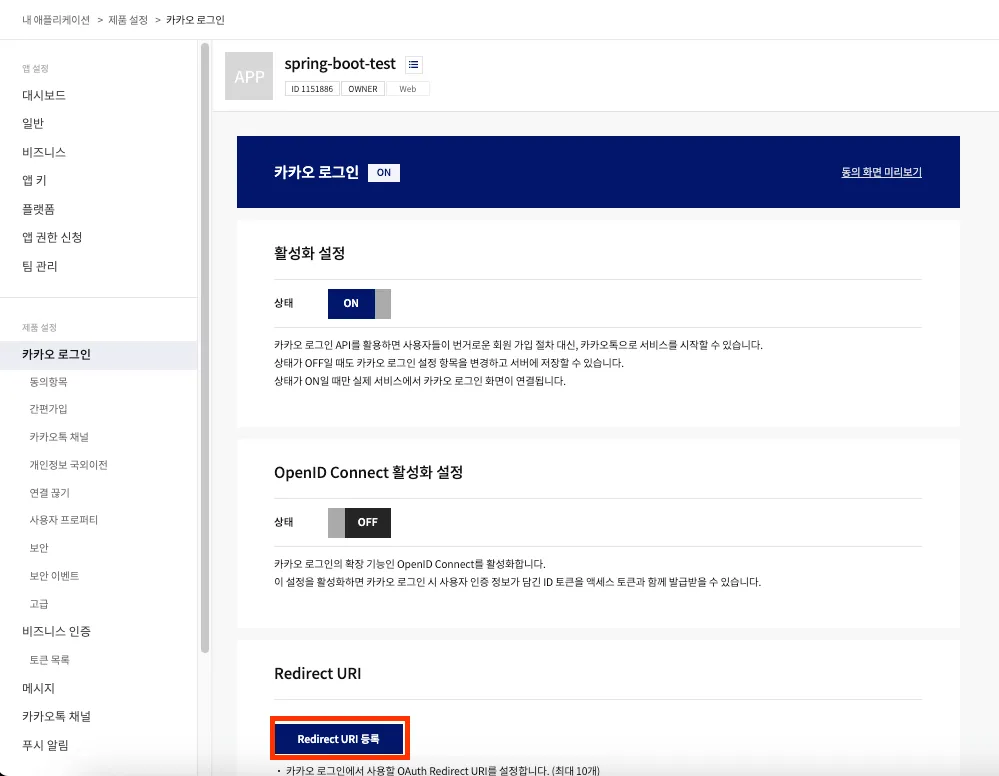Click the gray APP thumbnail
Viewport: 999px width, 776px height.
(249, 76)
